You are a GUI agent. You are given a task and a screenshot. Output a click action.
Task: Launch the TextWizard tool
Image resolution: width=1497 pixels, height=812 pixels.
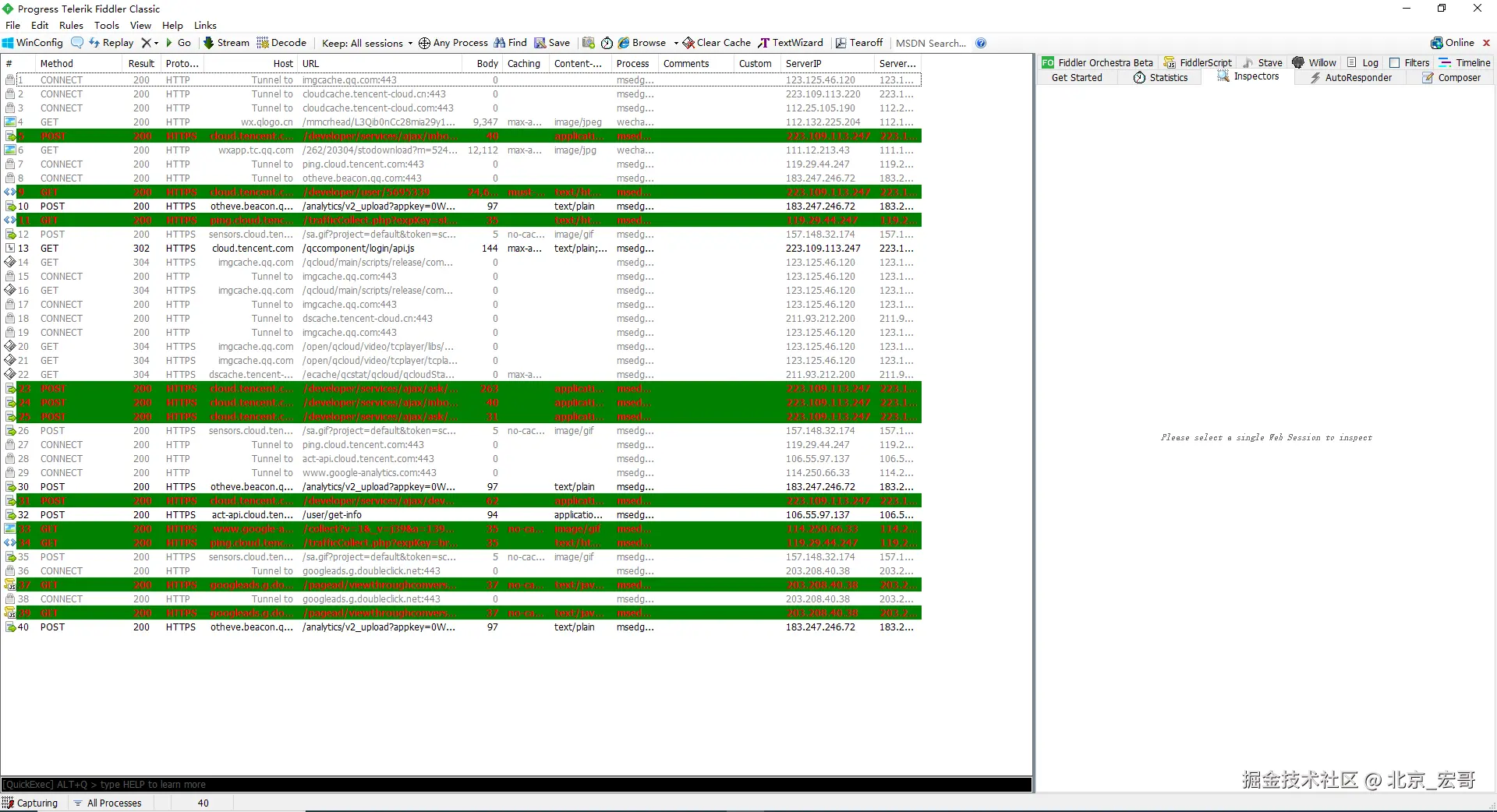click(x=791, y=43)
